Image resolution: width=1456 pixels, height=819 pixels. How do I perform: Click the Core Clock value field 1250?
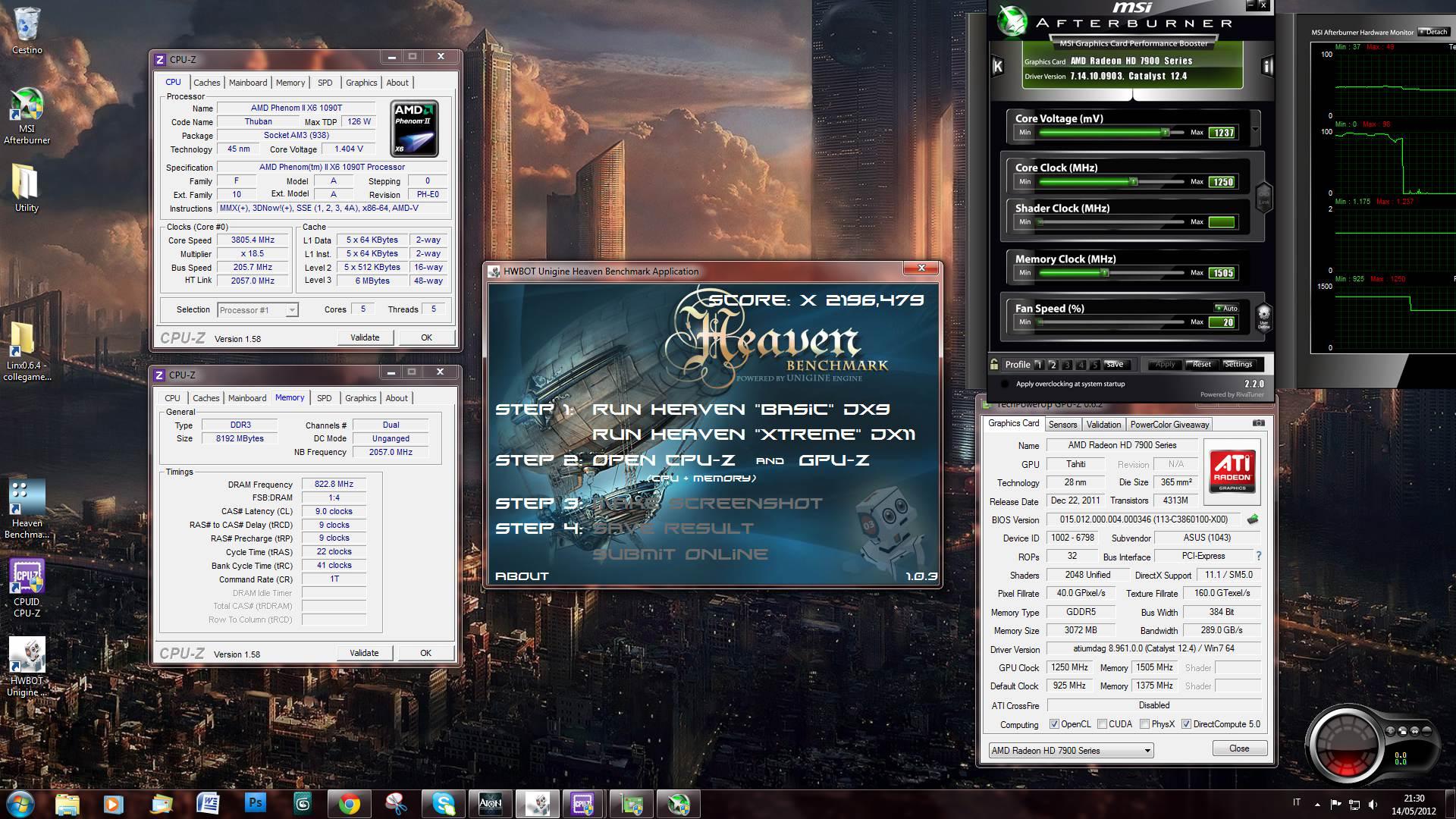coord(1222,182)
